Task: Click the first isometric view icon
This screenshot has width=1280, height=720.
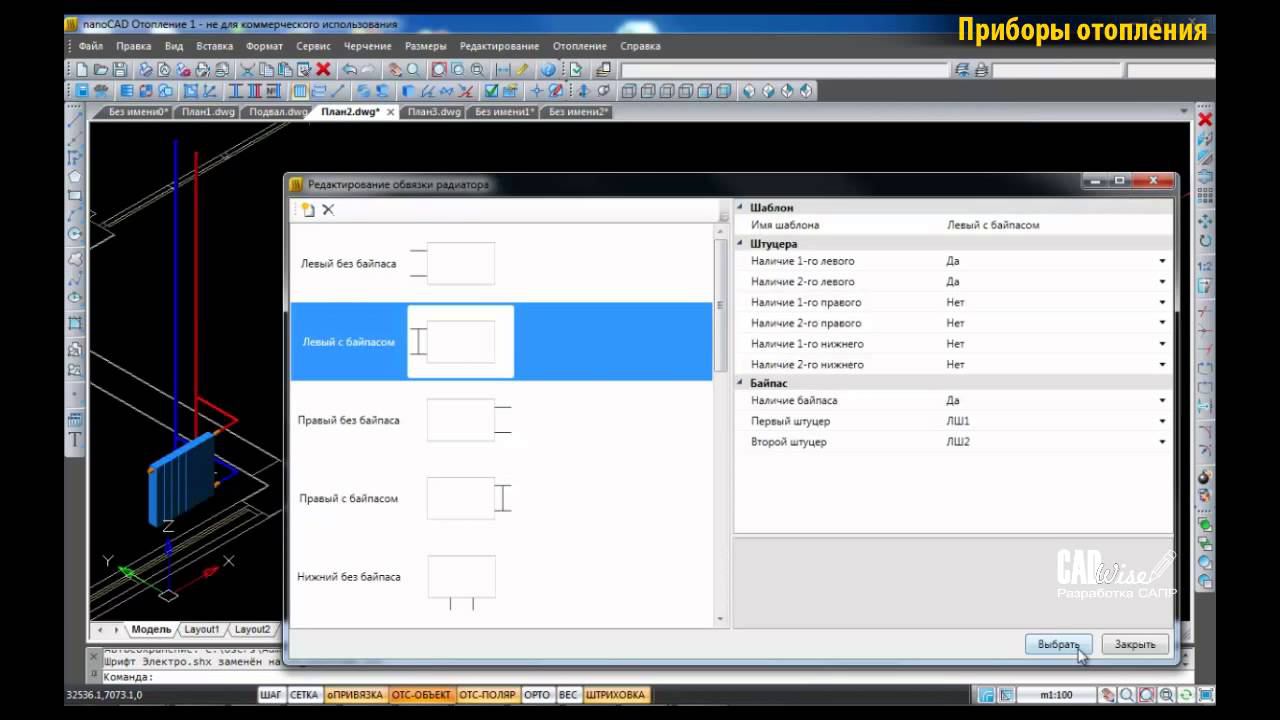Action: click(751, 91)
